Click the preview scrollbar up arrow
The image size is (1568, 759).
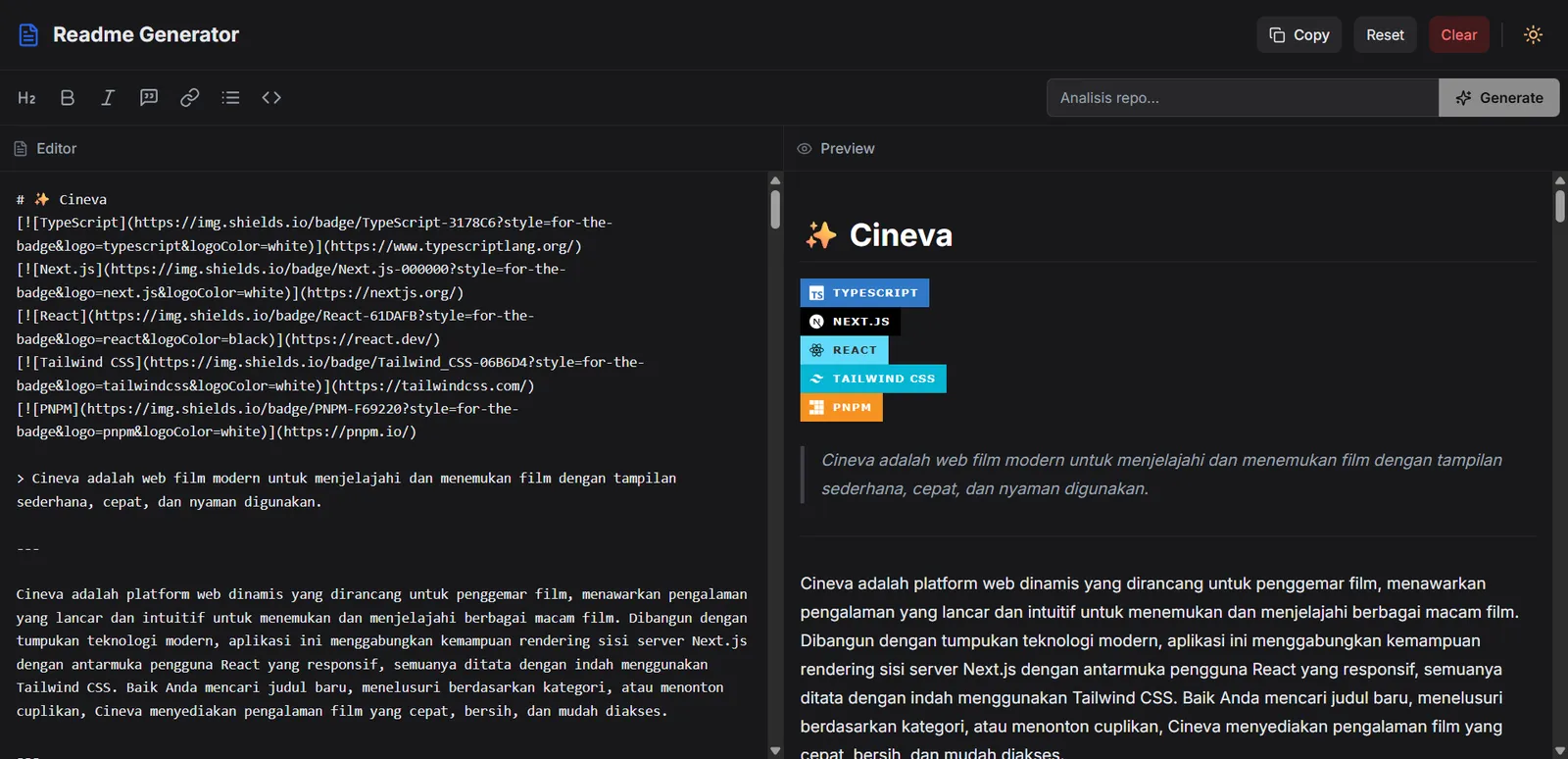tap(1560, 180)
